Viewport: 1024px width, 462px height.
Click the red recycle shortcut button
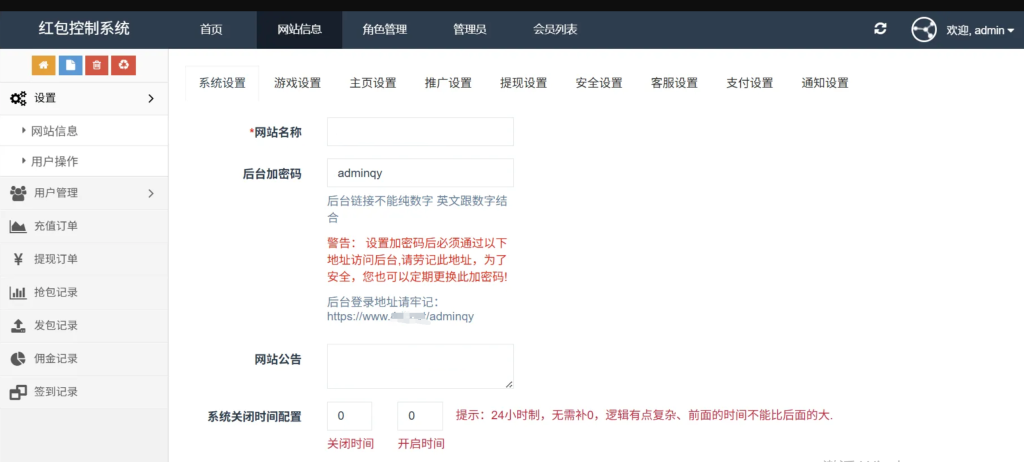coord(123,65)
